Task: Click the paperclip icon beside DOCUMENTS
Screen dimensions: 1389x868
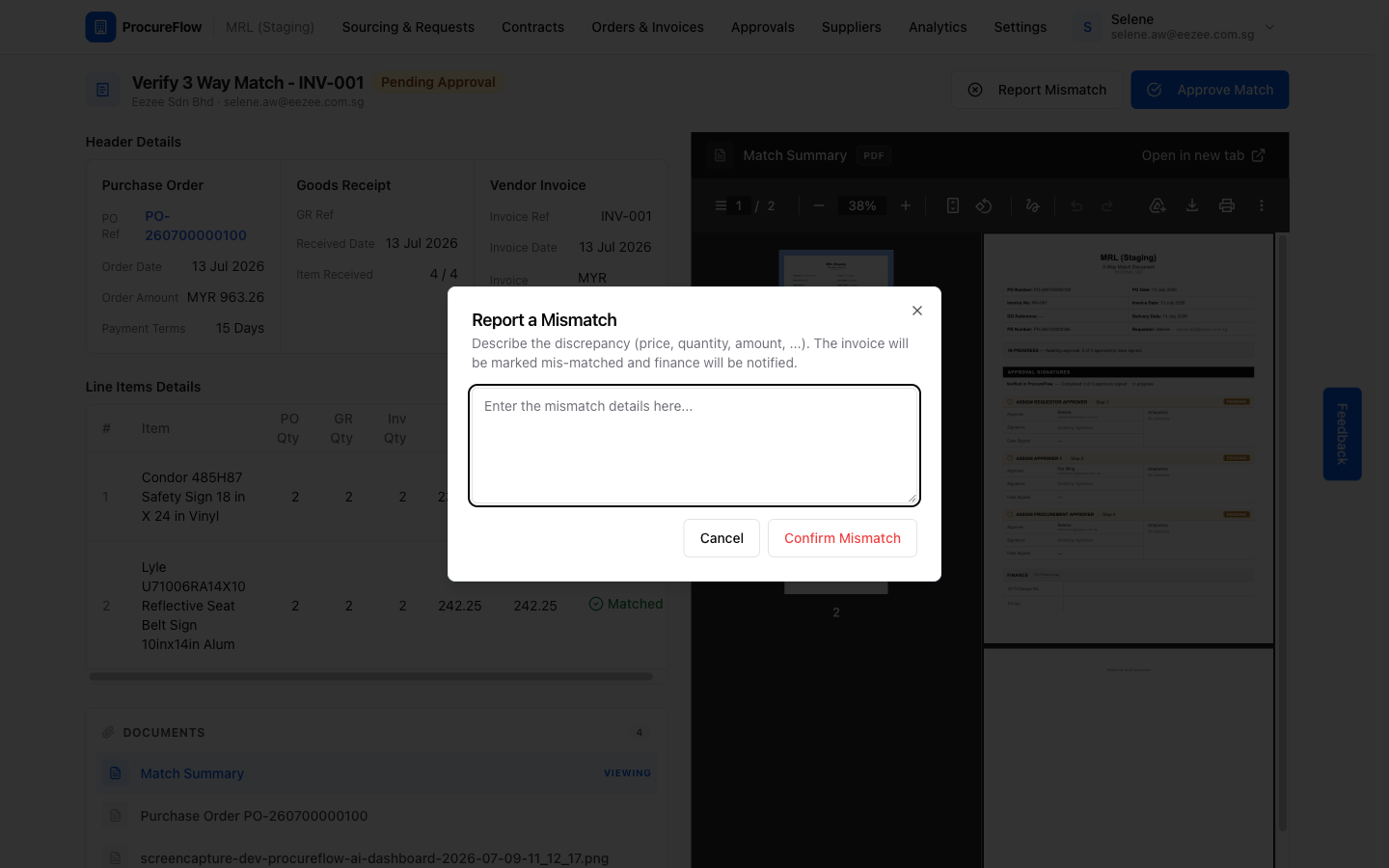Action: coord(108,733)
